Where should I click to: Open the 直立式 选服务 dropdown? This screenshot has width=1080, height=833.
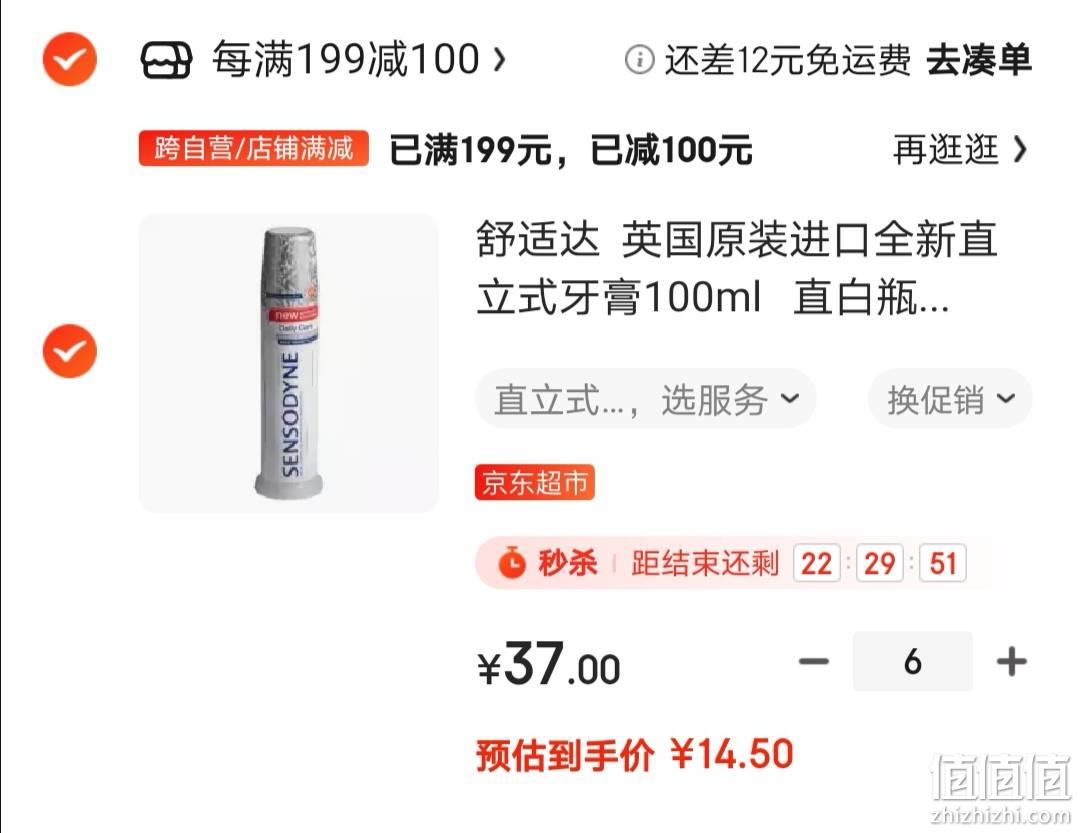coord(645,399)
